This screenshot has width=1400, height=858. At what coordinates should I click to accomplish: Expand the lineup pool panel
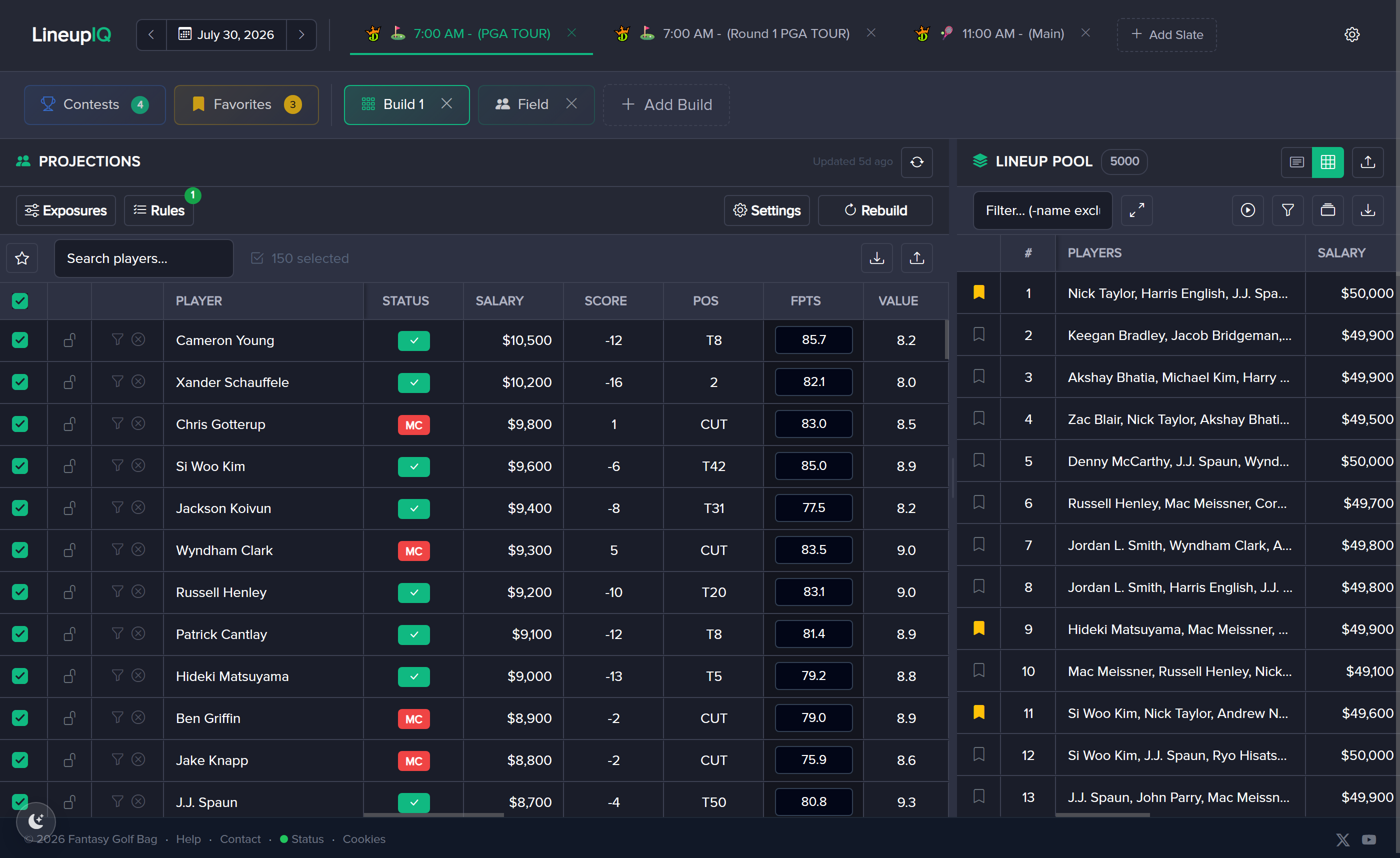pyautogui.click(x=1136, y=210)
